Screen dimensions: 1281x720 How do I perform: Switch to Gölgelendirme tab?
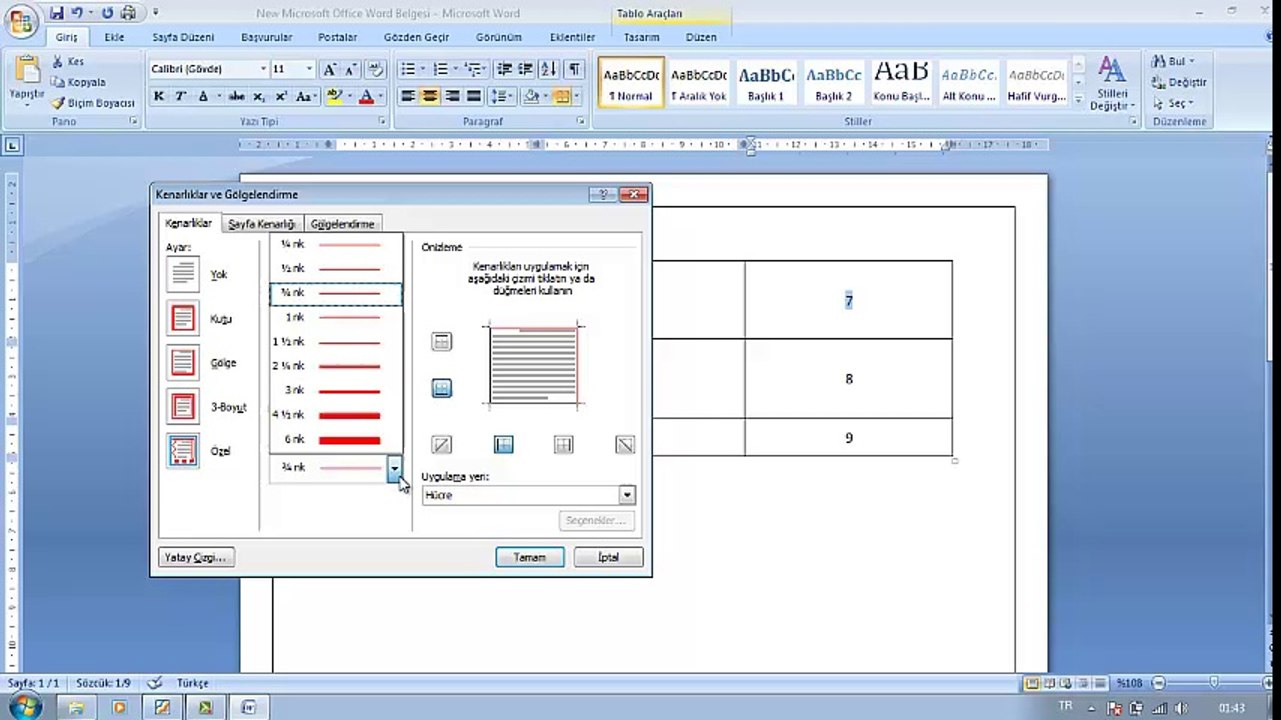(342, 224)
